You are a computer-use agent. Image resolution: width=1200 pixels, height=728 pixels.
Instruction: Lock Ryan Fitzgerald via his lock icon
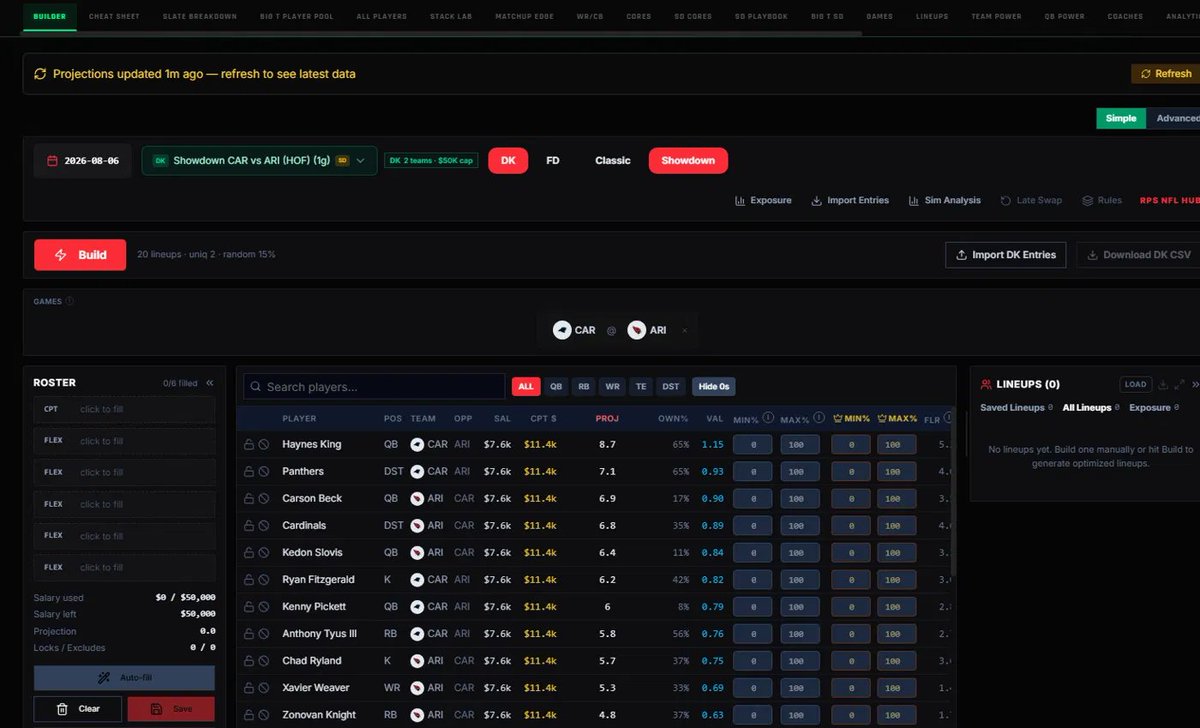[249, 579]
